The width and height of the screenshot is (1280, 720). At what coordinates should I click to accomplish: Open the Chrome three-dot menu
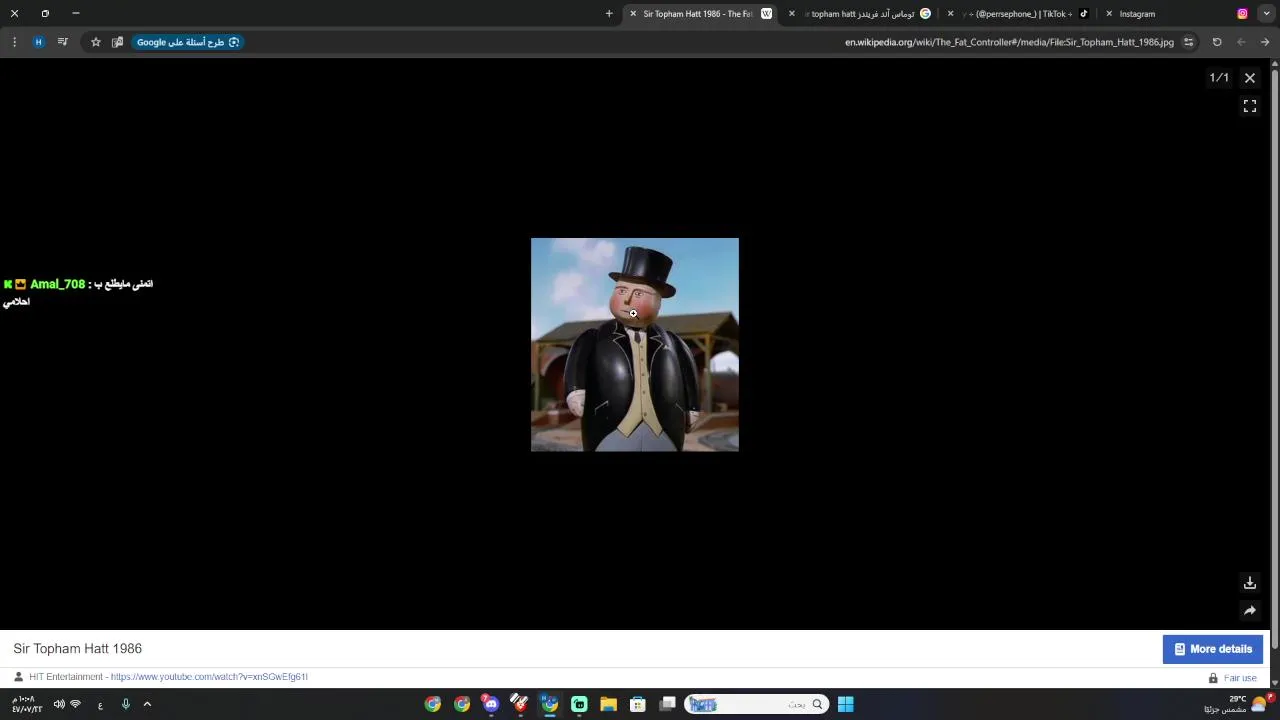tap(14, 42)
